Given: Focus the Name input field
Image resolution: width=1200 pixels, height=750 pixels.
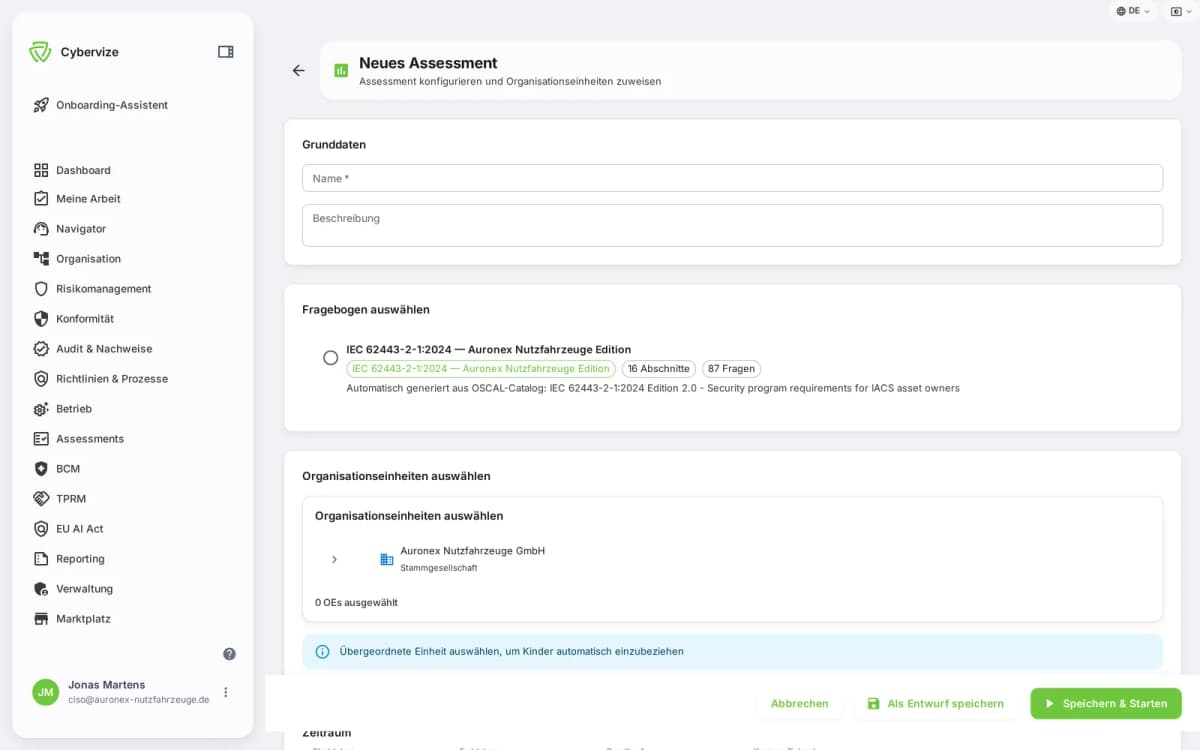Looking at the screenshot, I should [732, 178].
